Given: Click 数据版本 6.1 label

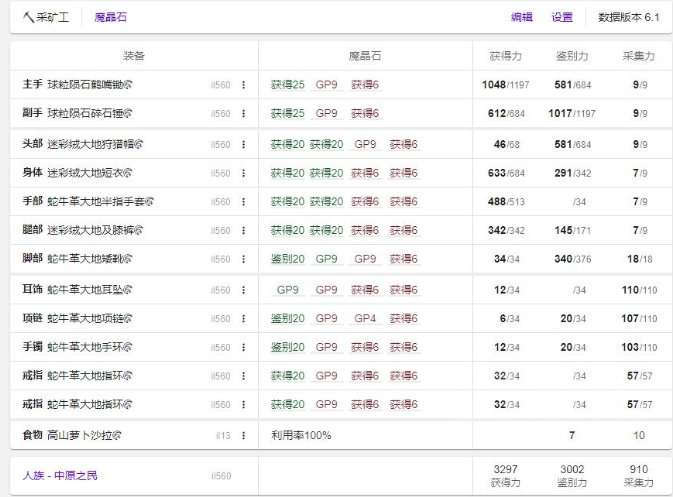Looking at the screenshot, I should [629, 17].
